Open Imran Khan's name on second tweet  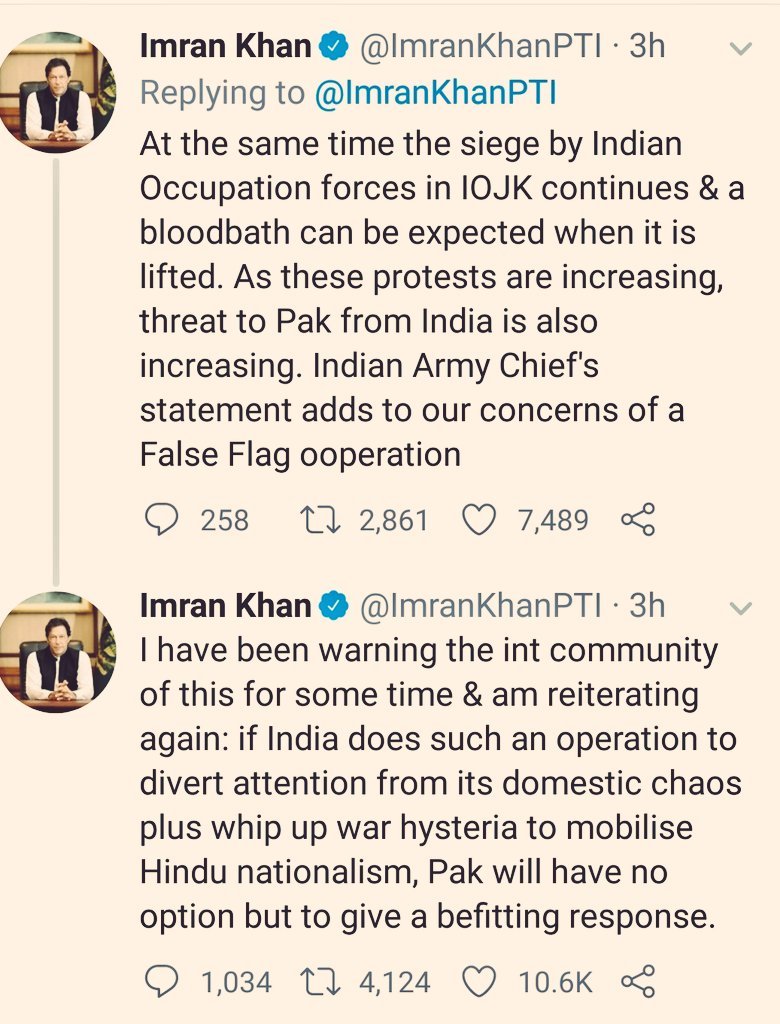coord(225,606)
